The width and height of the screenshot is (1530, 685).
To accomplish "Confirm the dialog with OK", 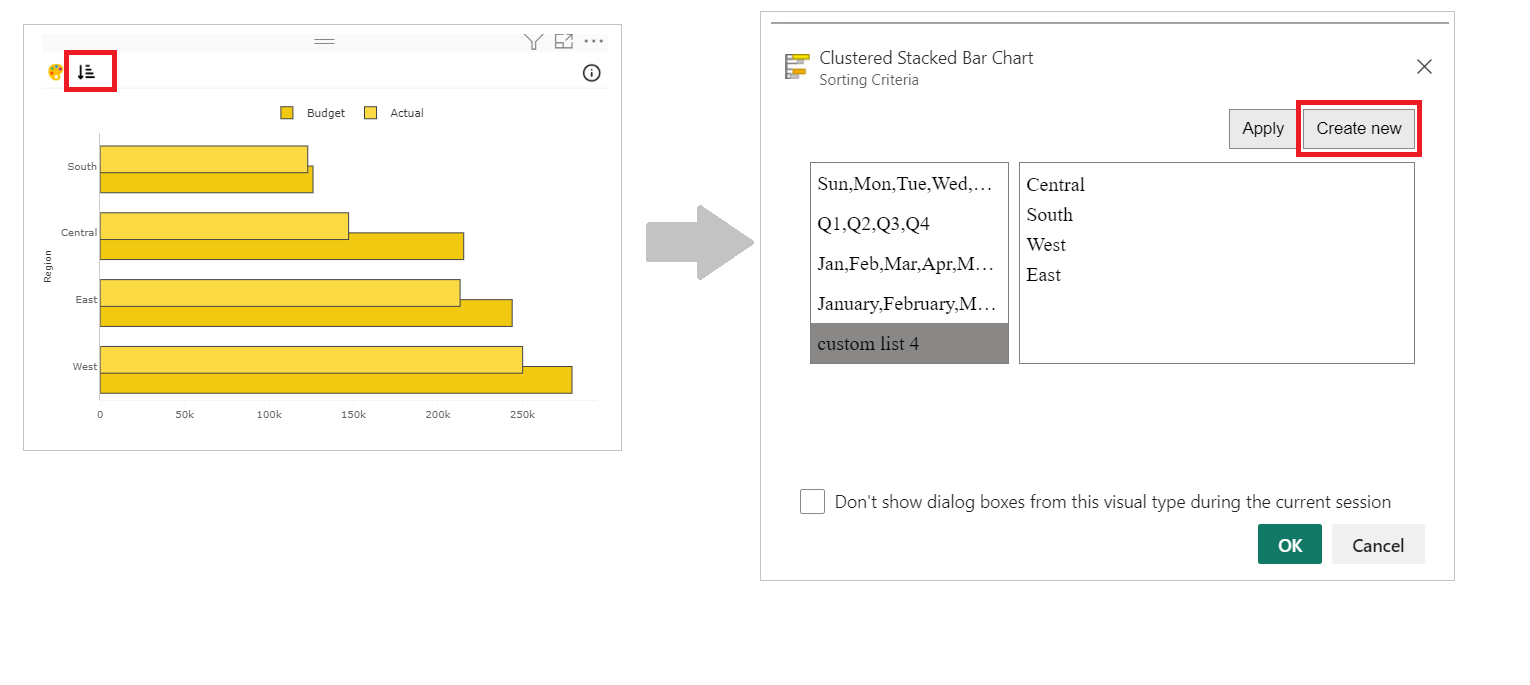I will point(1289,544).
